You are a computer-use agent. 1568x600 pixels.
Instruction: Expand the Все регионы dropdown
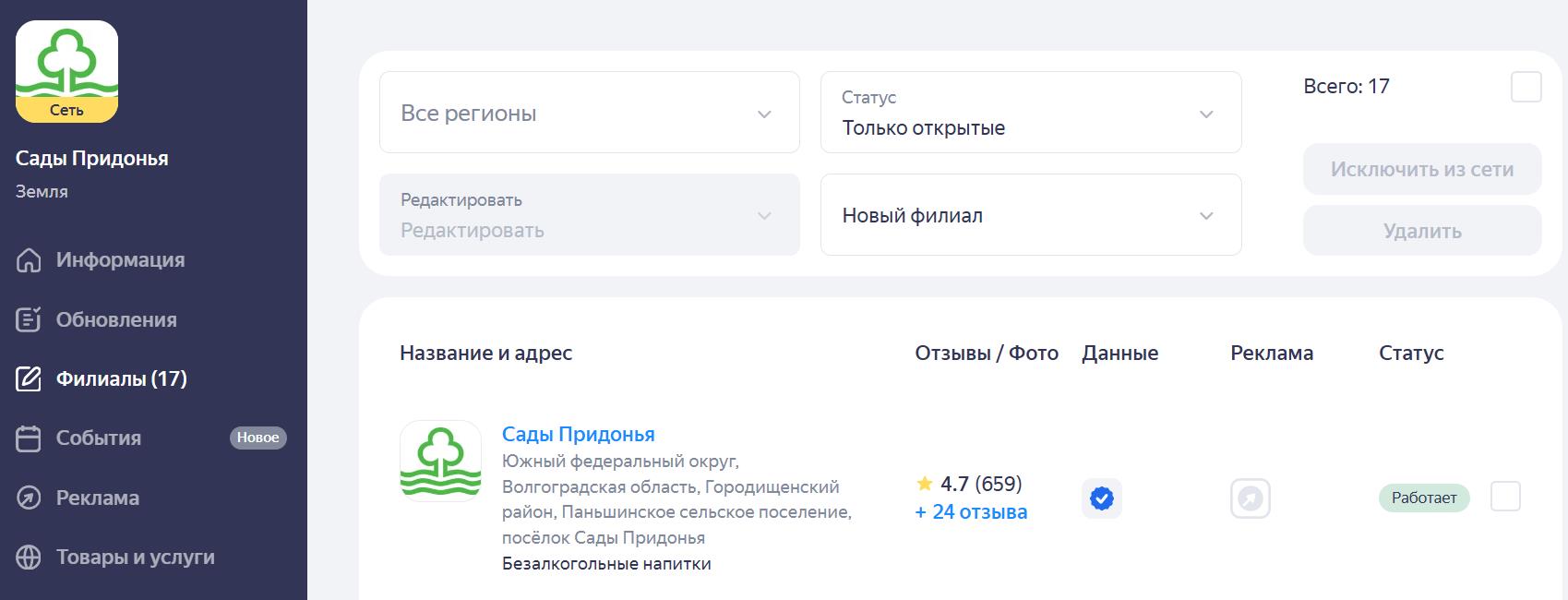click(x=590, y=113)
